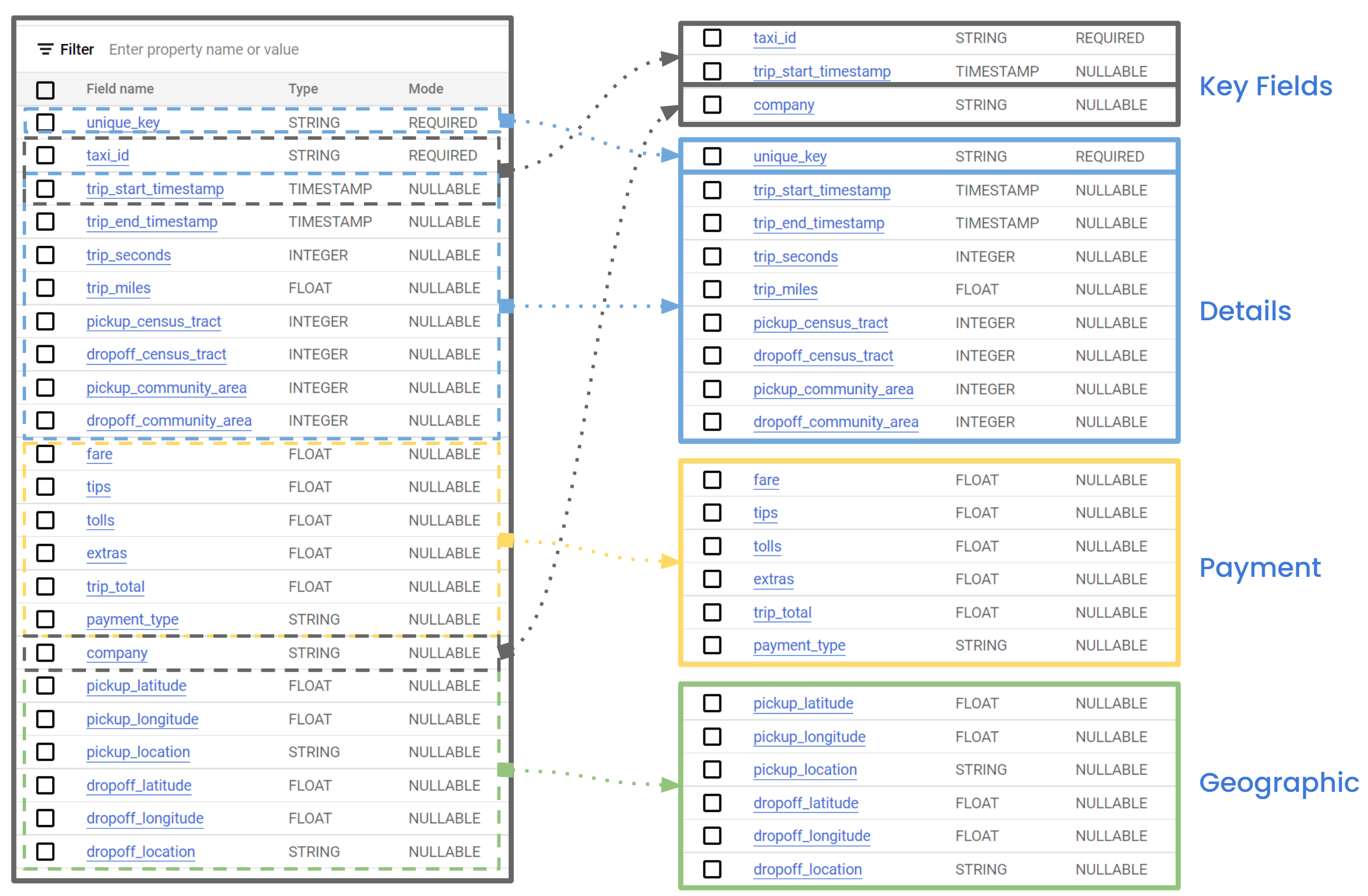This screenshot has height=896, width=1368.
Task: Check the unique_key checkbox in the left table
Action: coord(45,122)
